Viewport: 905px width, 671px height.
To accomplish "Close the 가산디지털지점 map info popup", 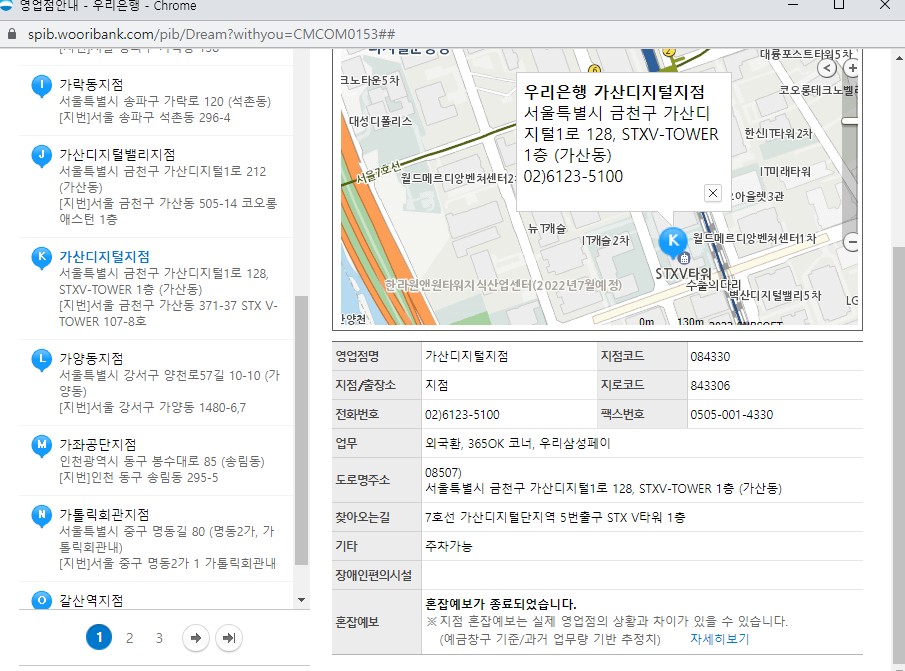I will point(713,193).
